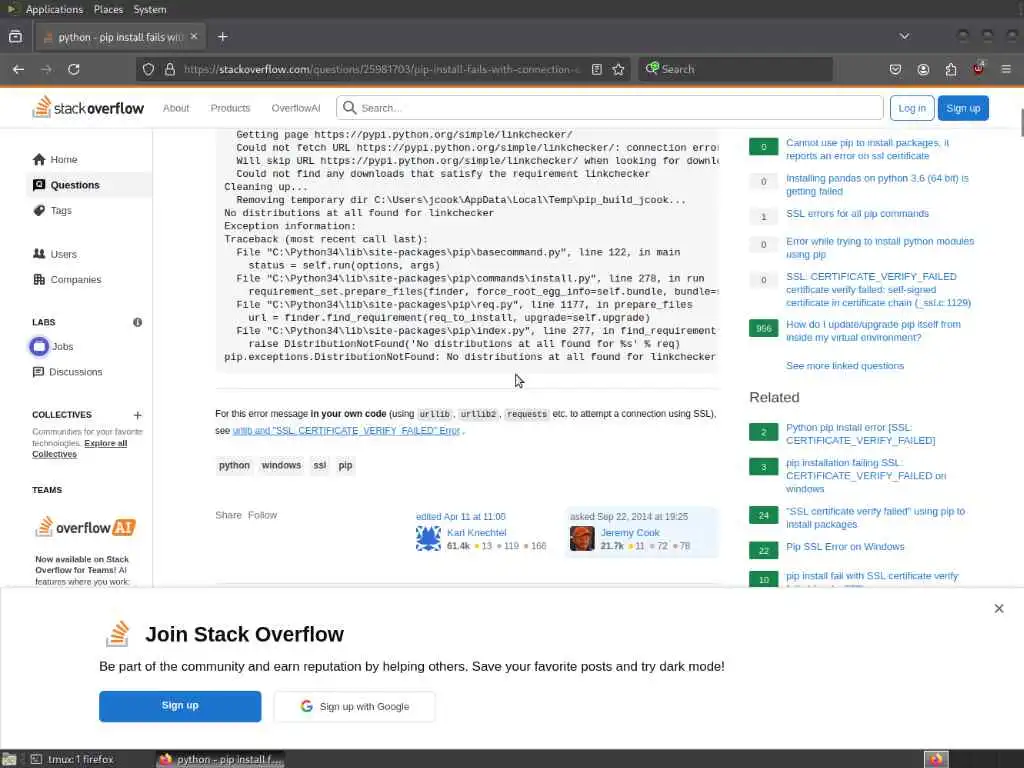Click the Stack Overflow logo

(x=88, y=108)
